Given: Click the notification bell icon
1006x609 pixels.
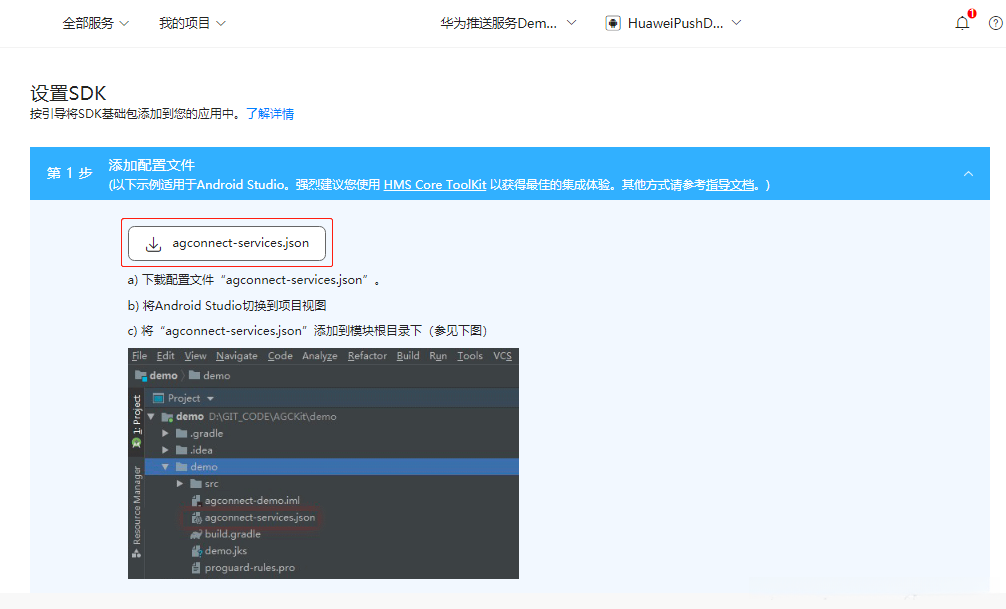Looking at the screenshot, I should pos(962,23).
